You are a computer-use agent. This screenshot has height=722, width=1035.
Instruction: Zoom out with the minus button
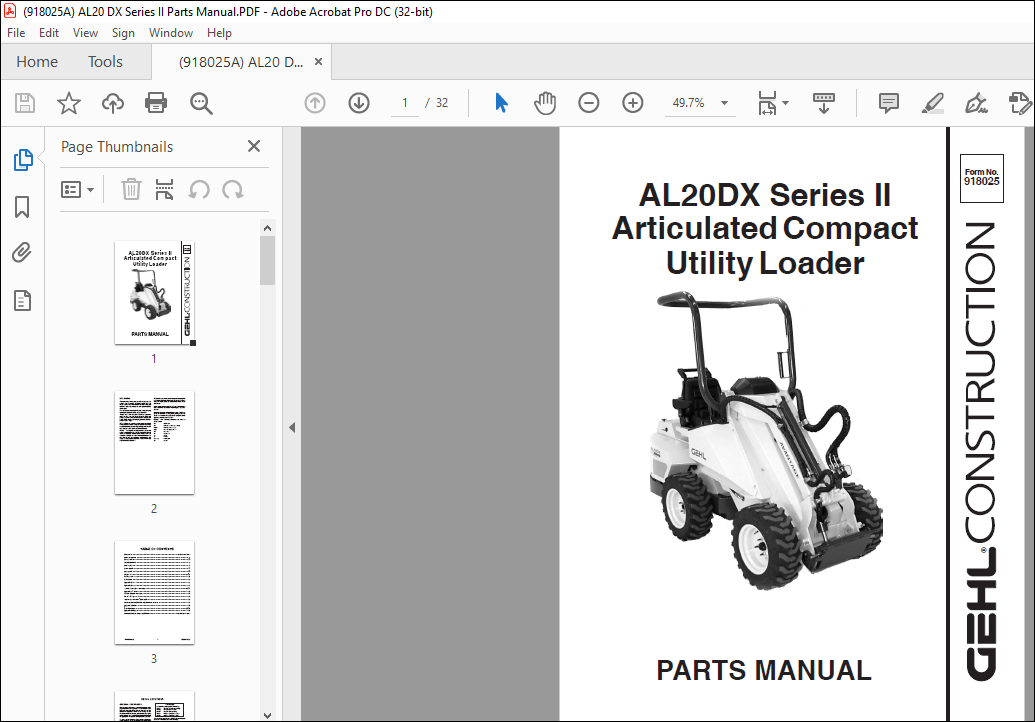click(x=589, y=103)
